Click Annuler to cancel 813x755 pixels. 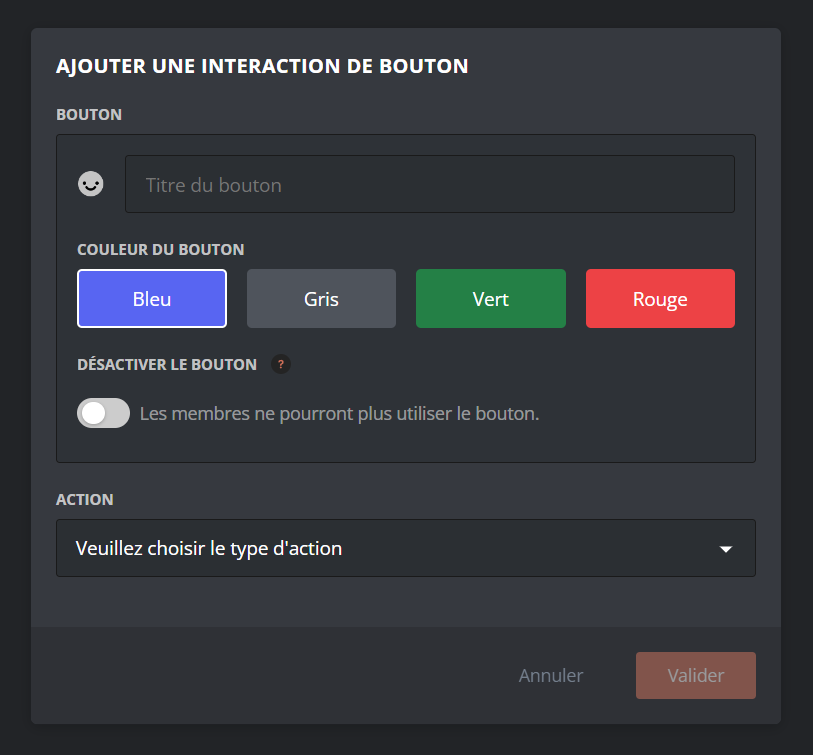(550, 675)
